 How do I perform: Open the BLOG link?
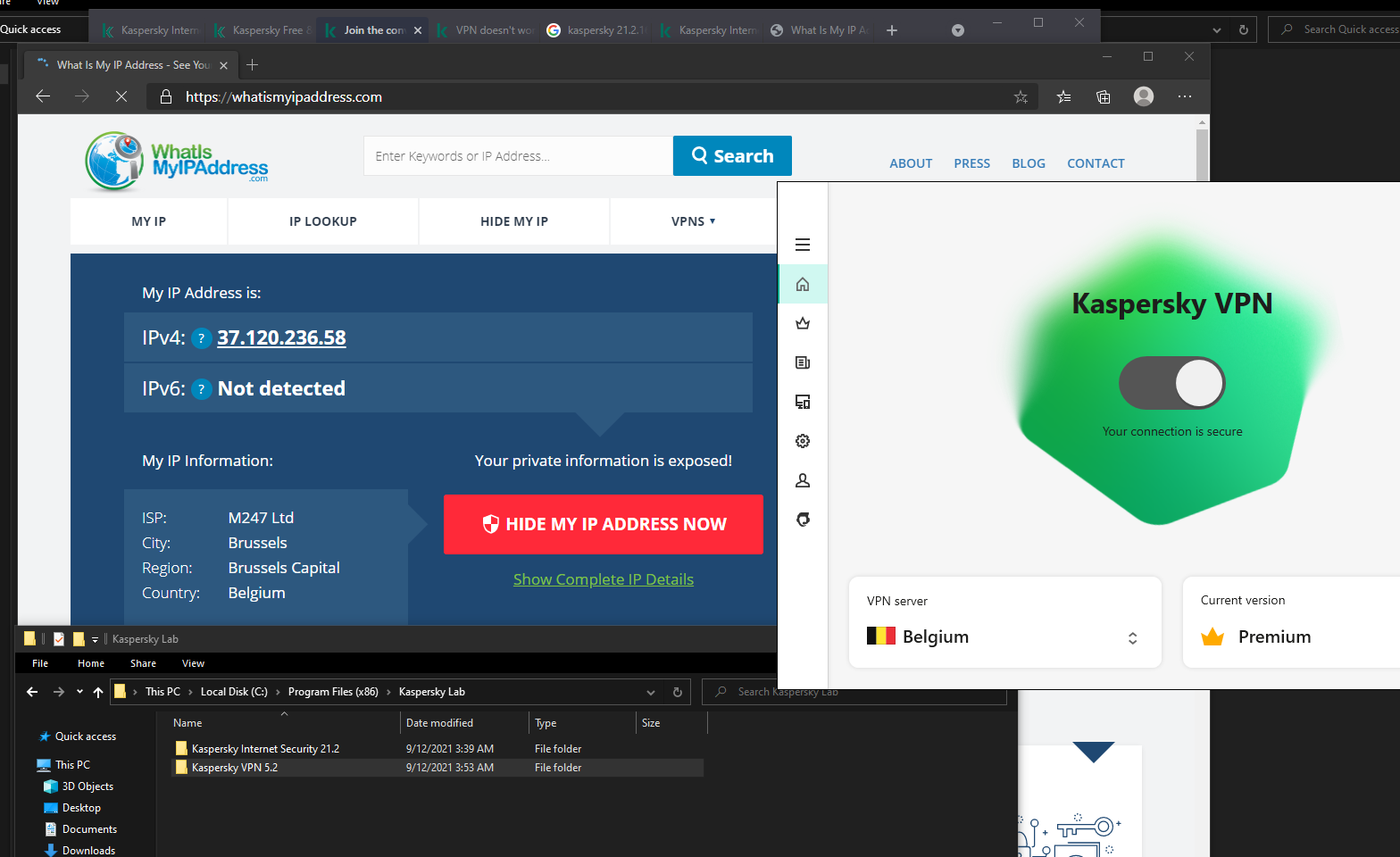pos(1029,163)
